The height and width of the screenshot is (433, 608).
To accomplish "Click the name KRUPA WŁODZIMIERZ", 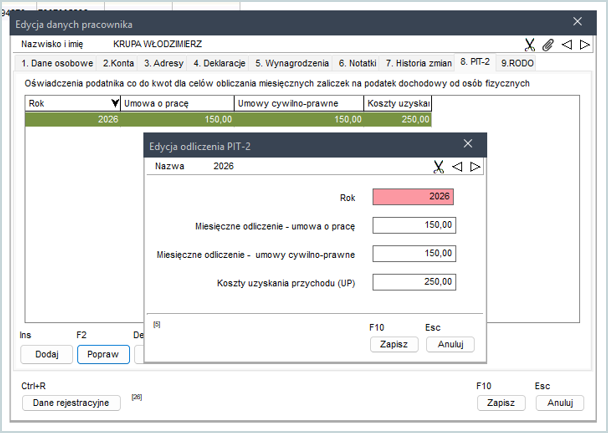I will [157, 44].
